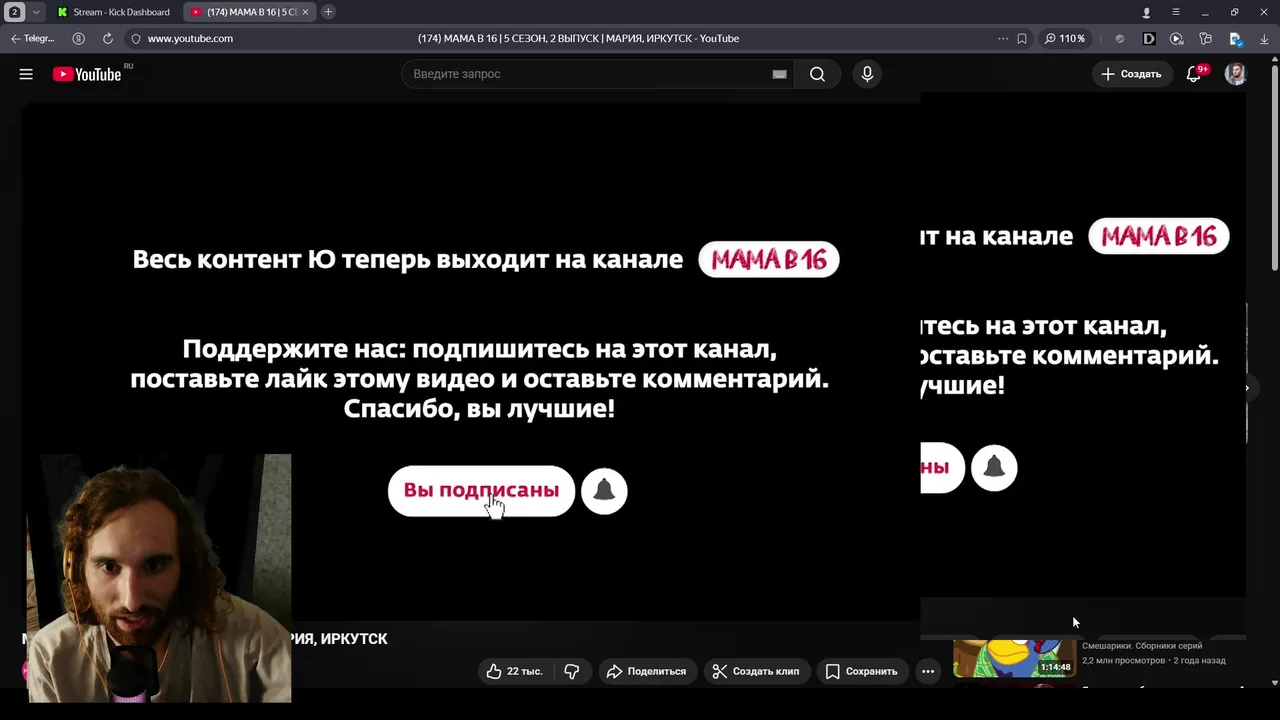Viewport: 1280px width, 720px height.
Task: Open YouTube notifications bell
Action: click(1194, 74)
